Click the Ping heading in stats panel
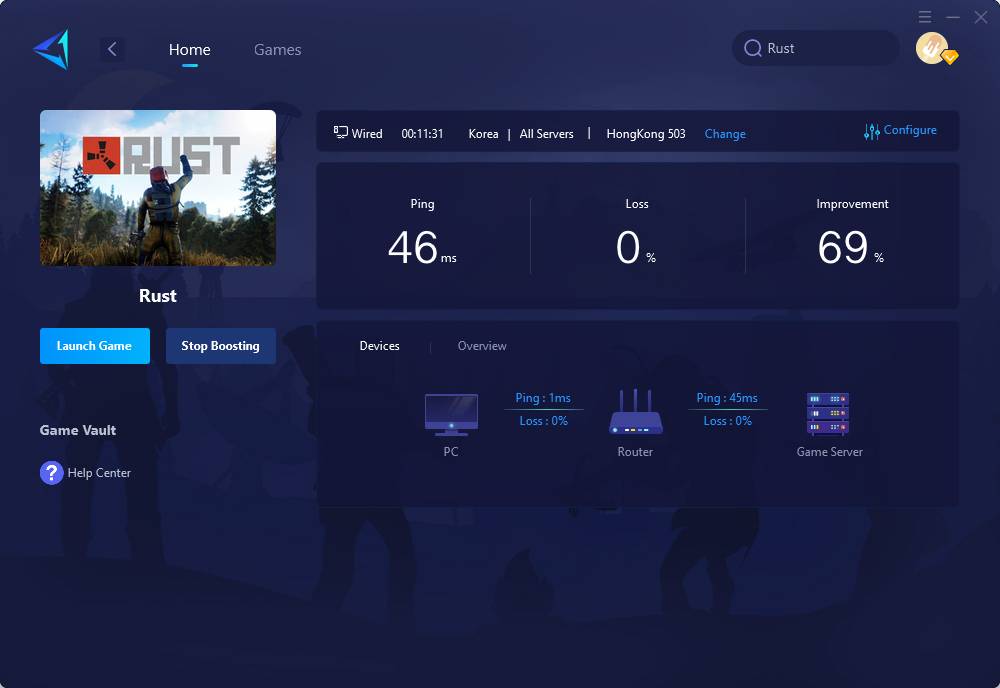The height and width of the screenshot is (688, 1000). point(422,204)
